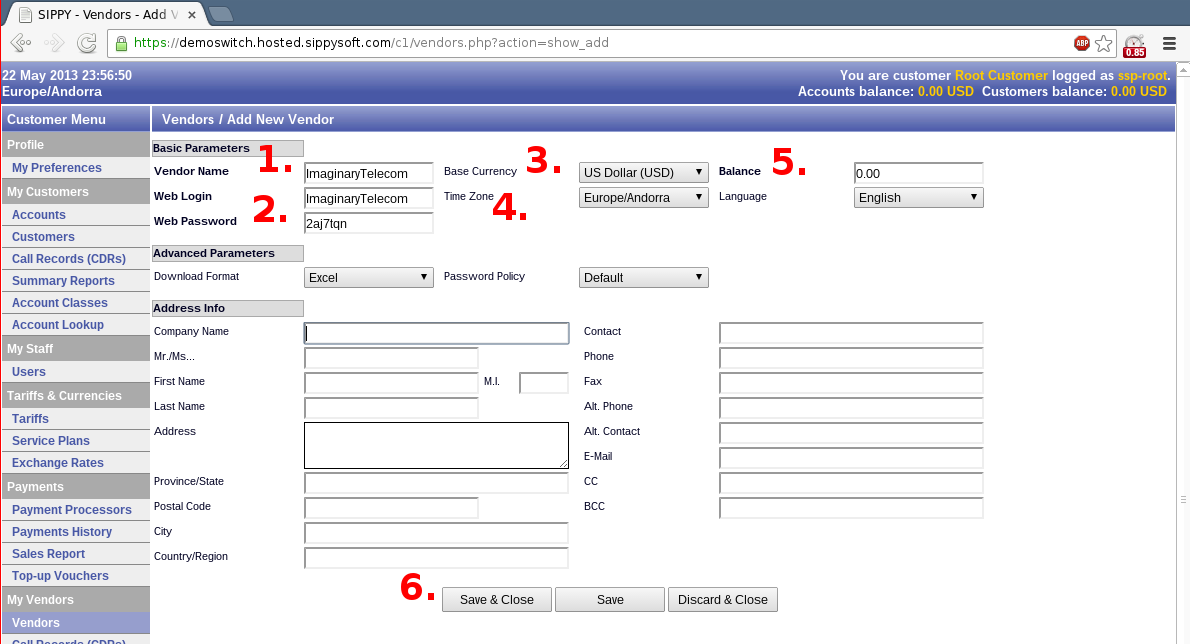1190x644 pixels.
Task: Open the My Preferences link
Action: coord(56,168)
